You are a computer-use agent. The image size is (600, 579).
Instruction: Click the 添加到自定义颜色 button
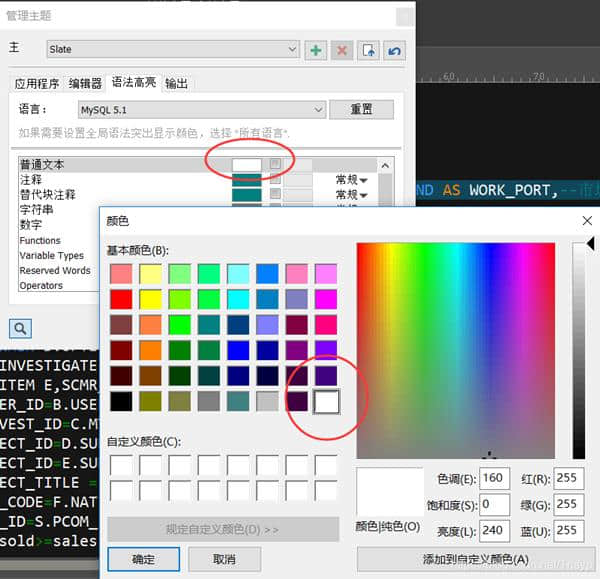(476, 559)
